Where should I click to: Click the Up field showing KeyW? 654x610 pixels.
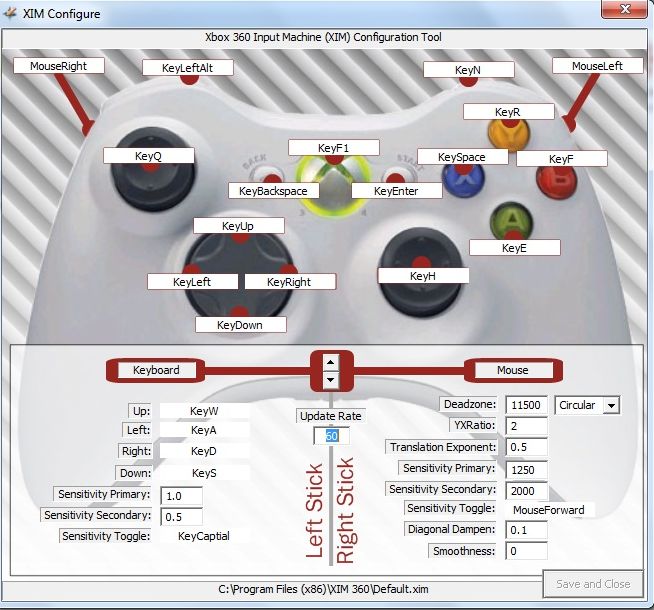[204, 411]
